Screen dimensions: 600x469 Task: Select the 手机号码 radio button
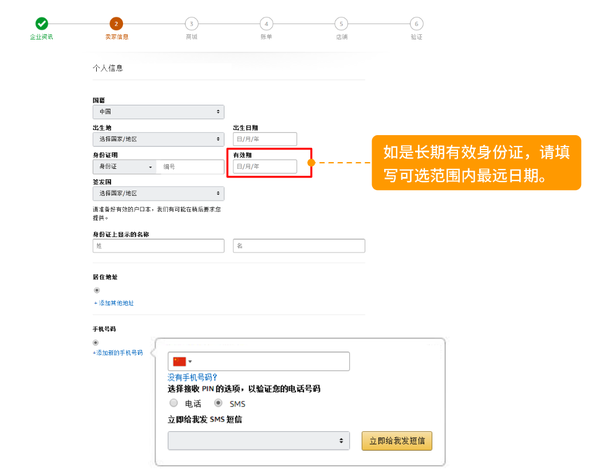(x=96, y=342)
